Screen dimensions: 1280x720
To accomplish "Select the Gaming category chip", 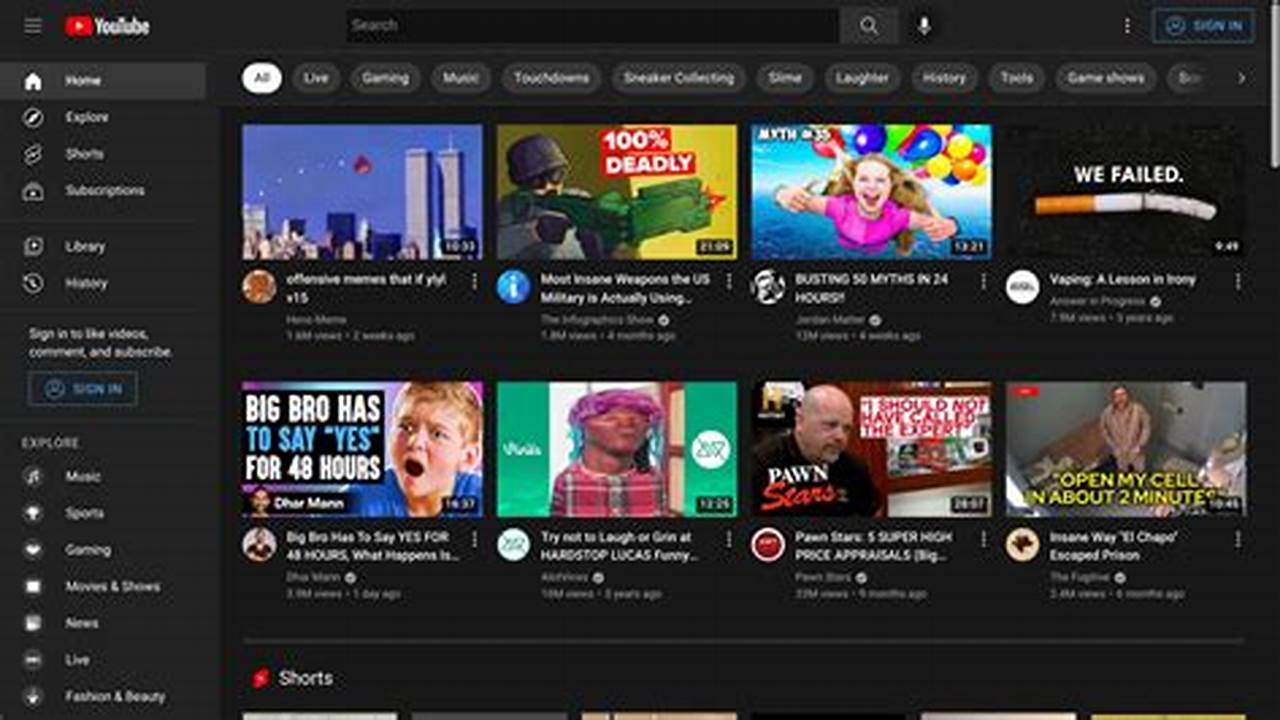I will click(386, 78).
